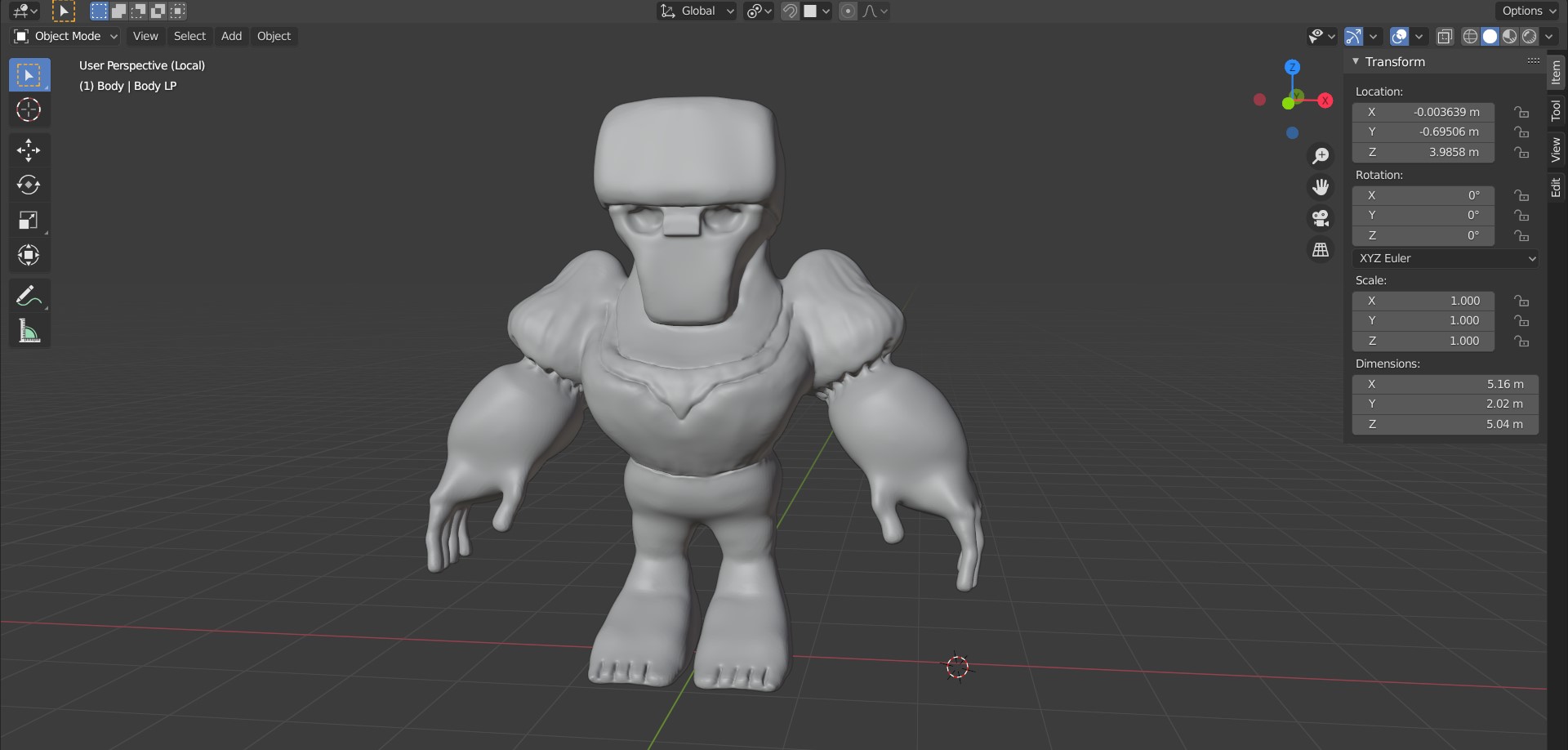Choose the Measure ruler tool
This screenshot has width=1568, height=750.
(29, 331)
